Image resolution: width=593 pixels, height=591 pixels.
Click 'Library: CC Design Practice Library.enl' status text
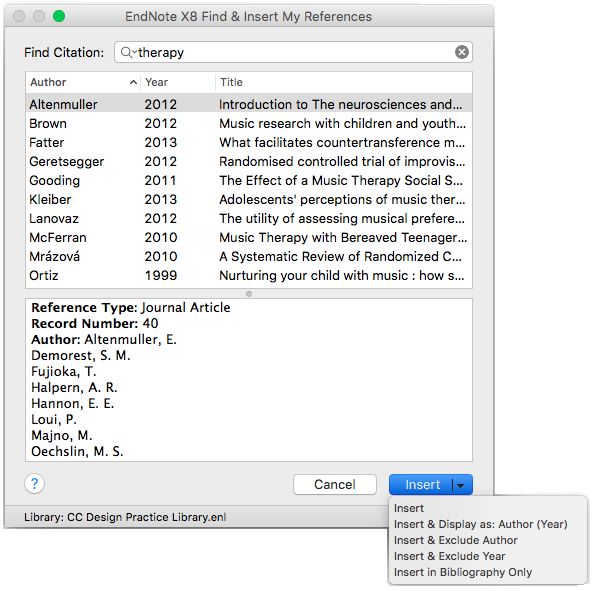pos(125,517)
